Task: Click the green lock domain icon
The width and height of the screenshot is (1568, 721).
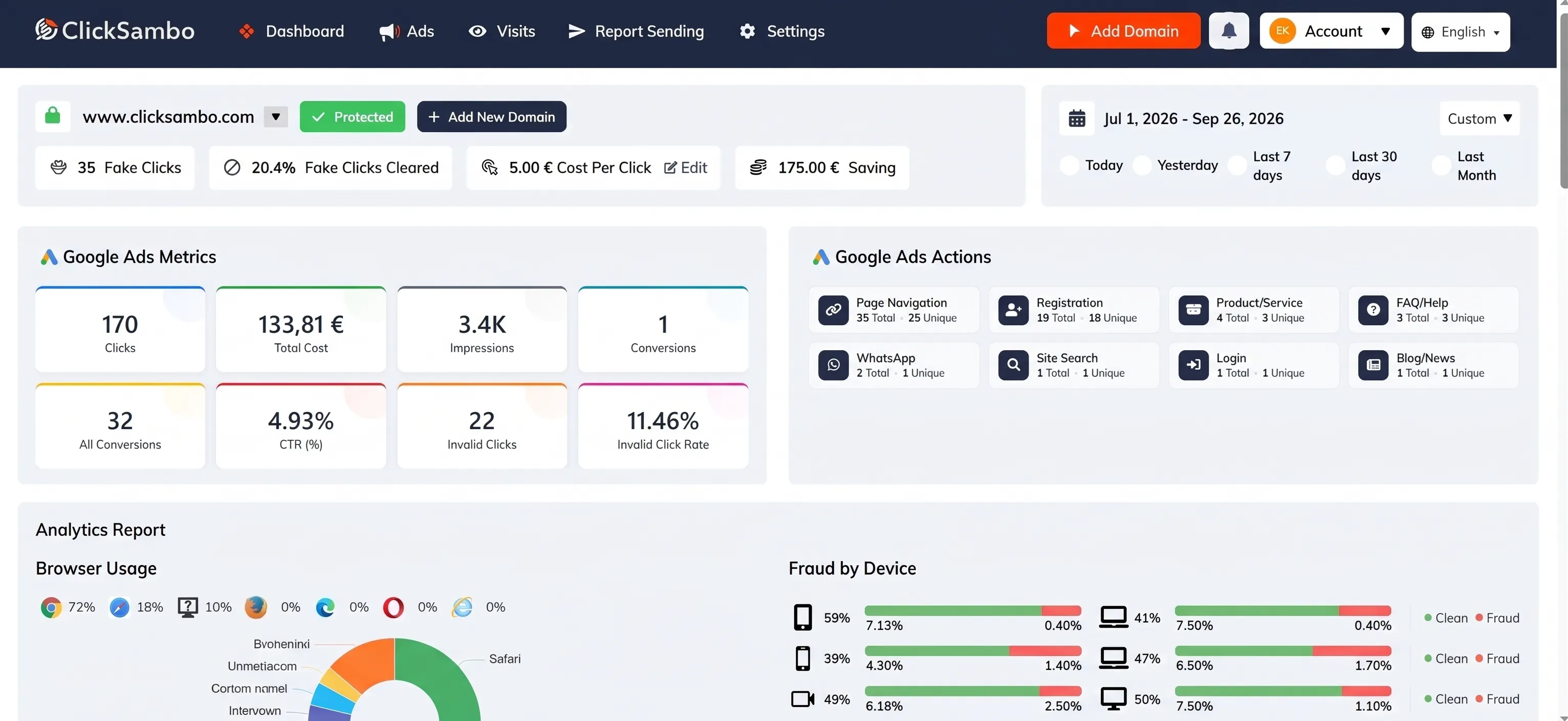Action: coord(53,116)
